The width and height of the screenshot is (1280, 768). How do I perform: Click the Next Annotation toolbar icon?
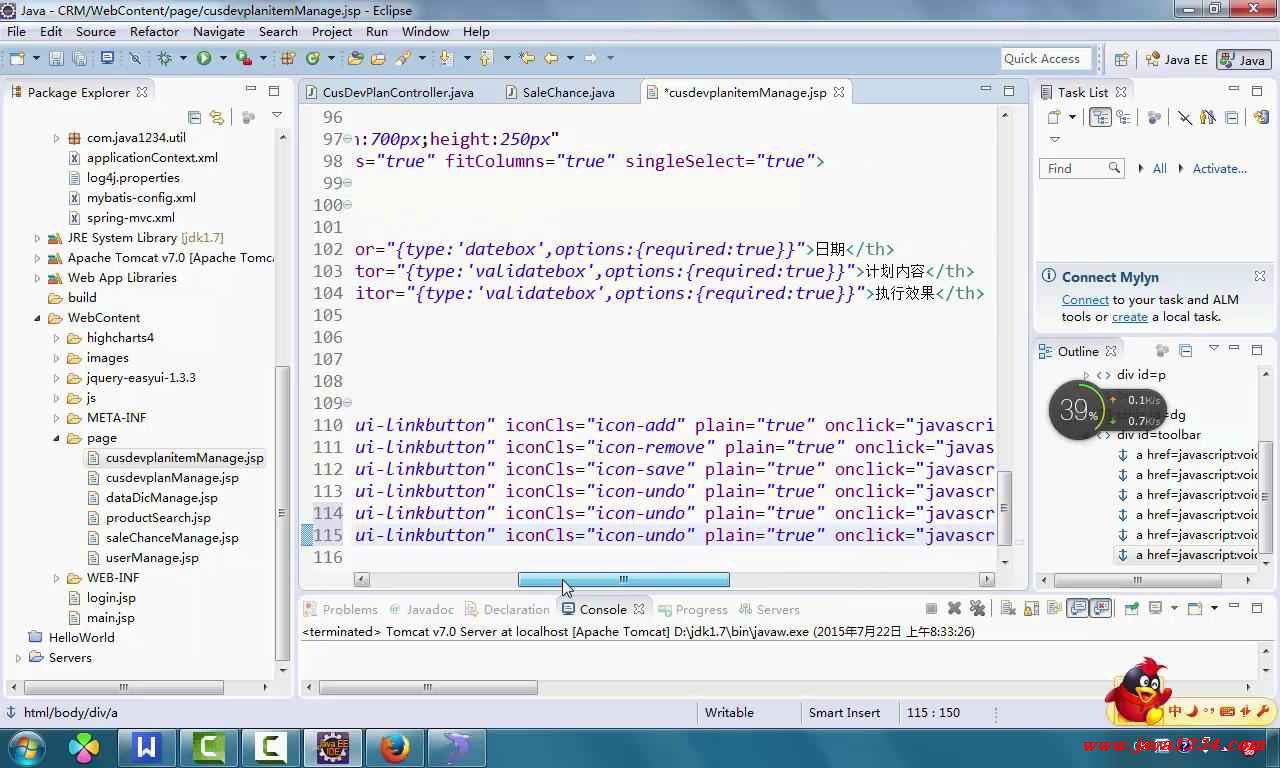pos(446,59)
